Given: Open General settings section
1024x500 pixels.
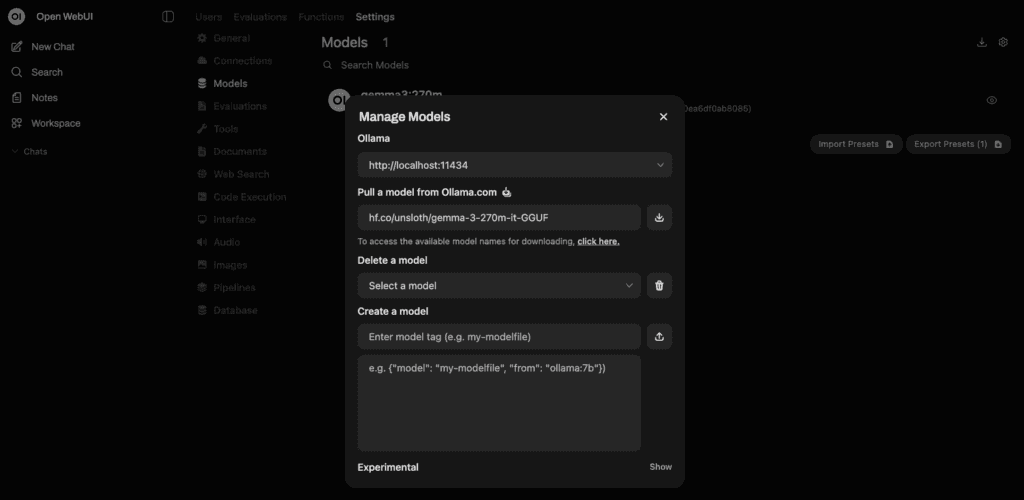Looking at the screenshot, I should click(224, 39).
